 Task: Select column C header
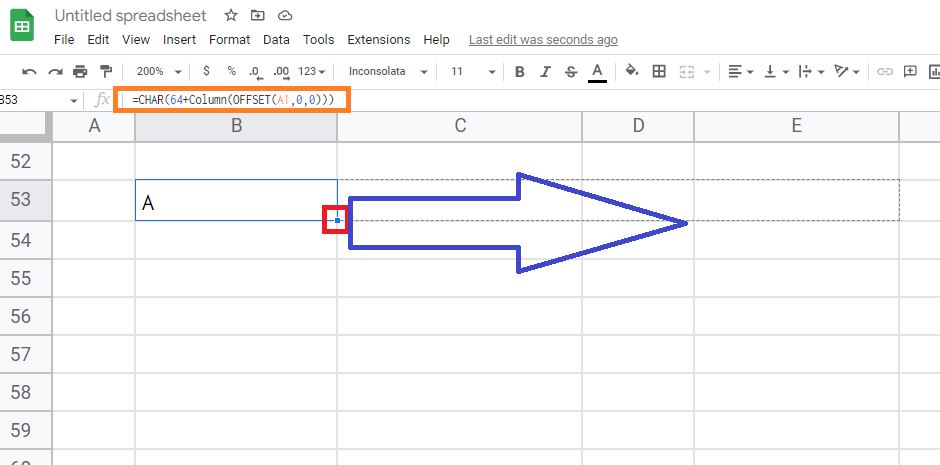[x=460, y=126]
